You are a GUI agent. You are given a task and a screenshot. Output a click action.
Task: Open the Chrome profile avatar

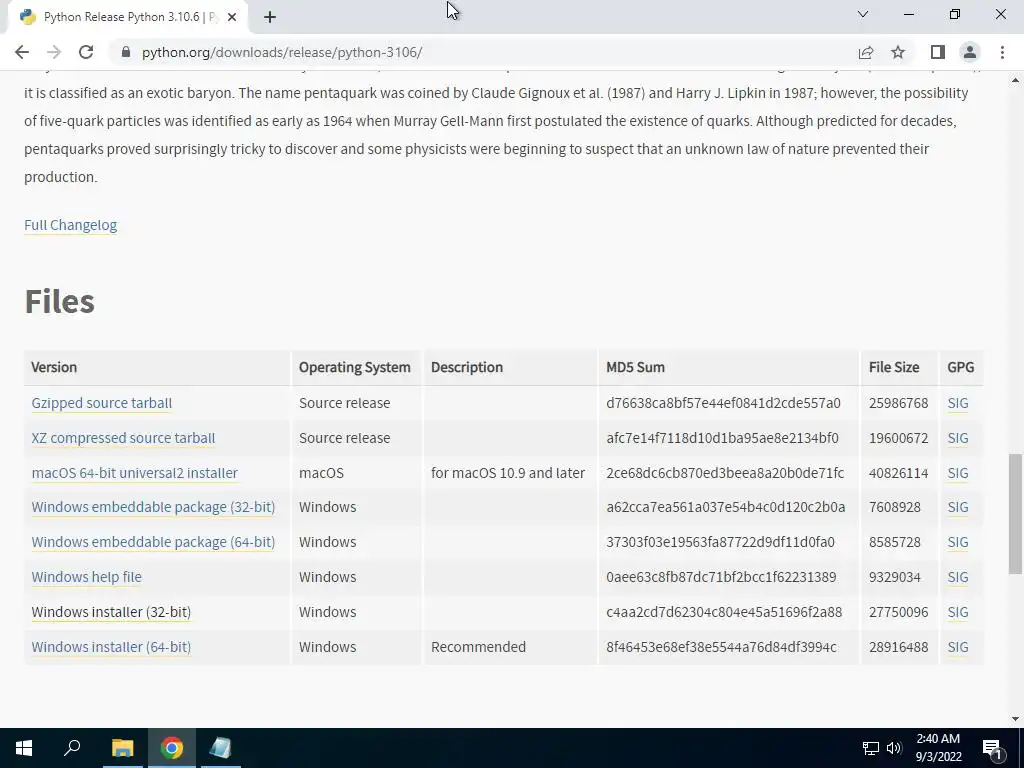[x=970, y=52]
